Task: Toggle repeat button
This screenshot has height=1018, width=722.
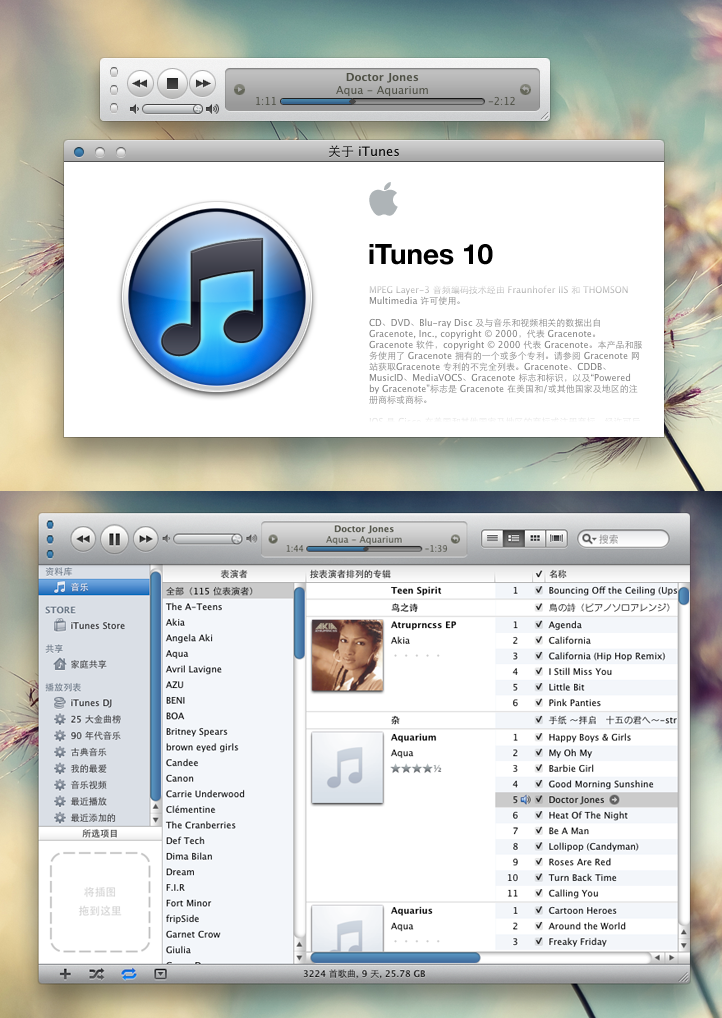Action: [129, 974]
